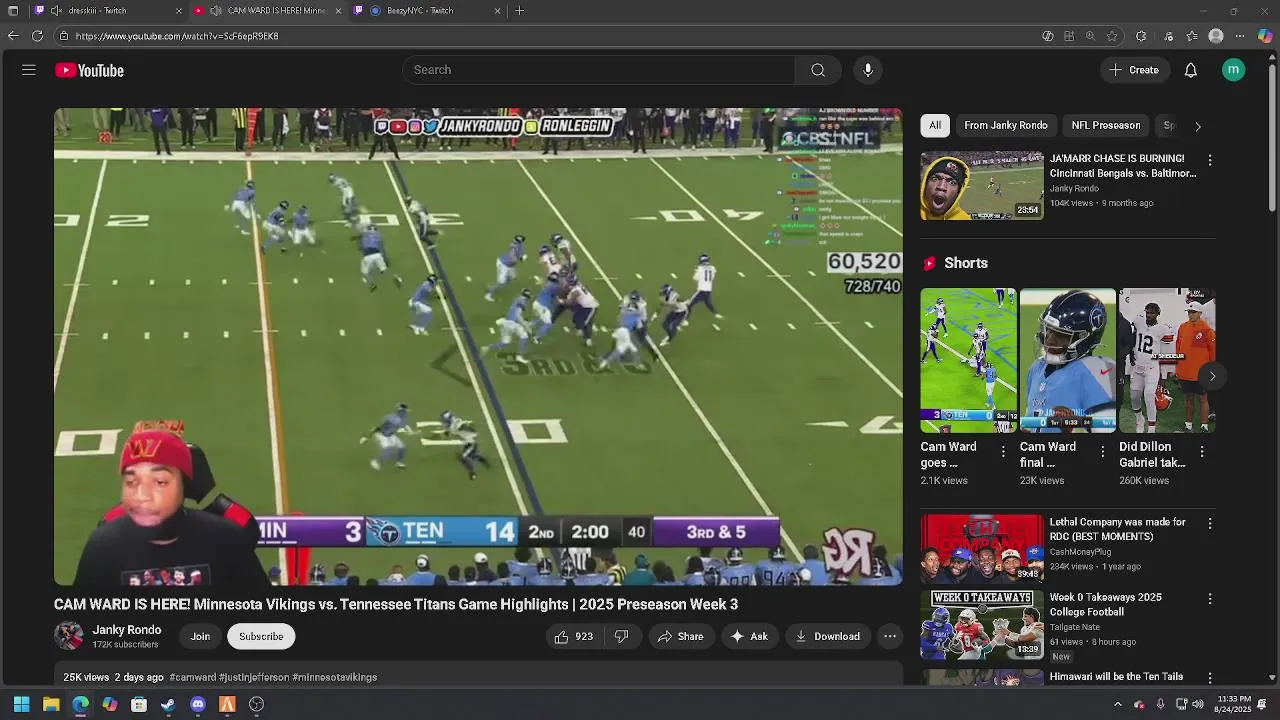Start voice search with microphone icon
Screen dimensions: 1280x720
point(868,70)
